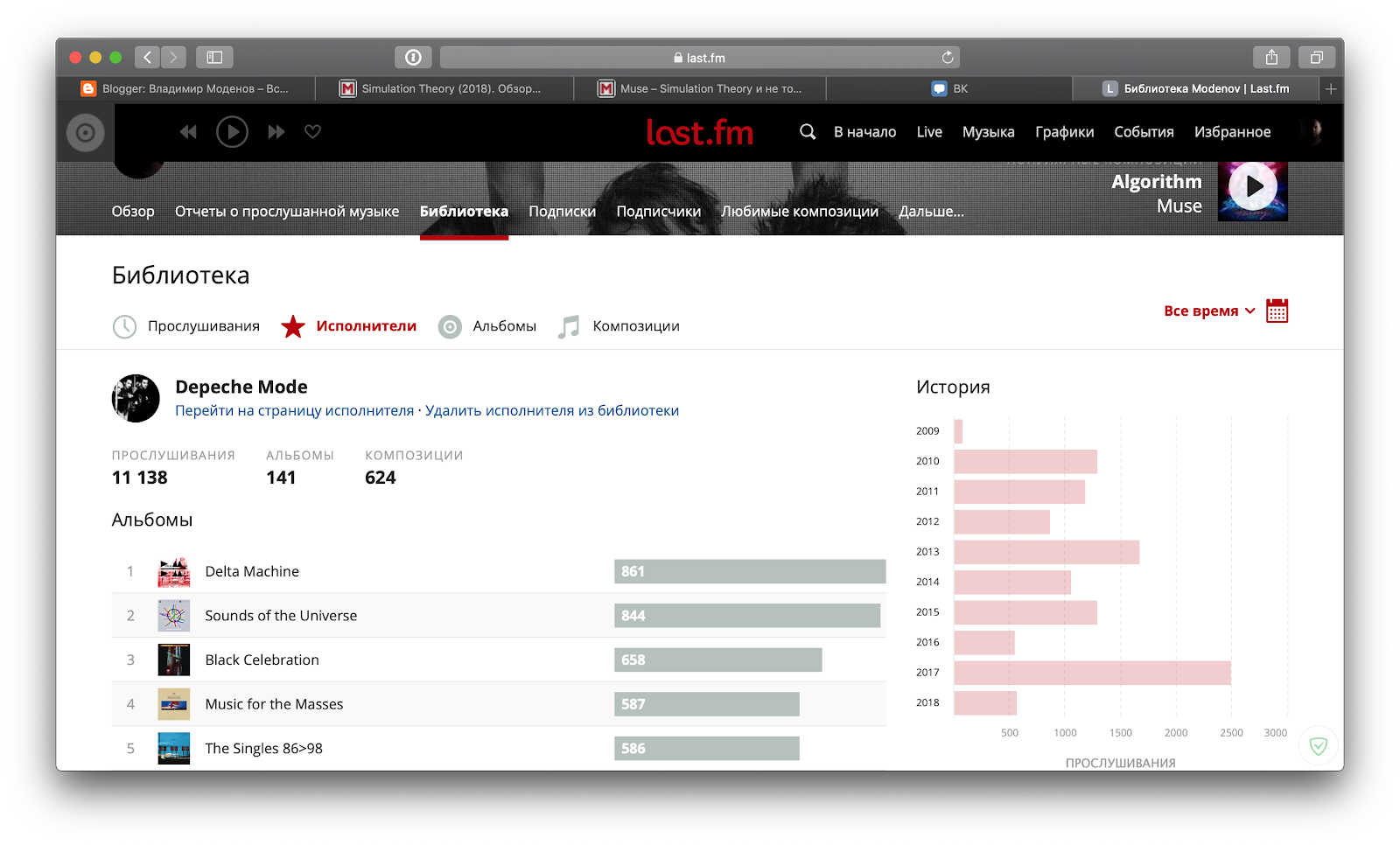Screen dimensions: 1400x845
Task: Open the Live navigation item
Action: pyautogui.click(x=929, y=132)
